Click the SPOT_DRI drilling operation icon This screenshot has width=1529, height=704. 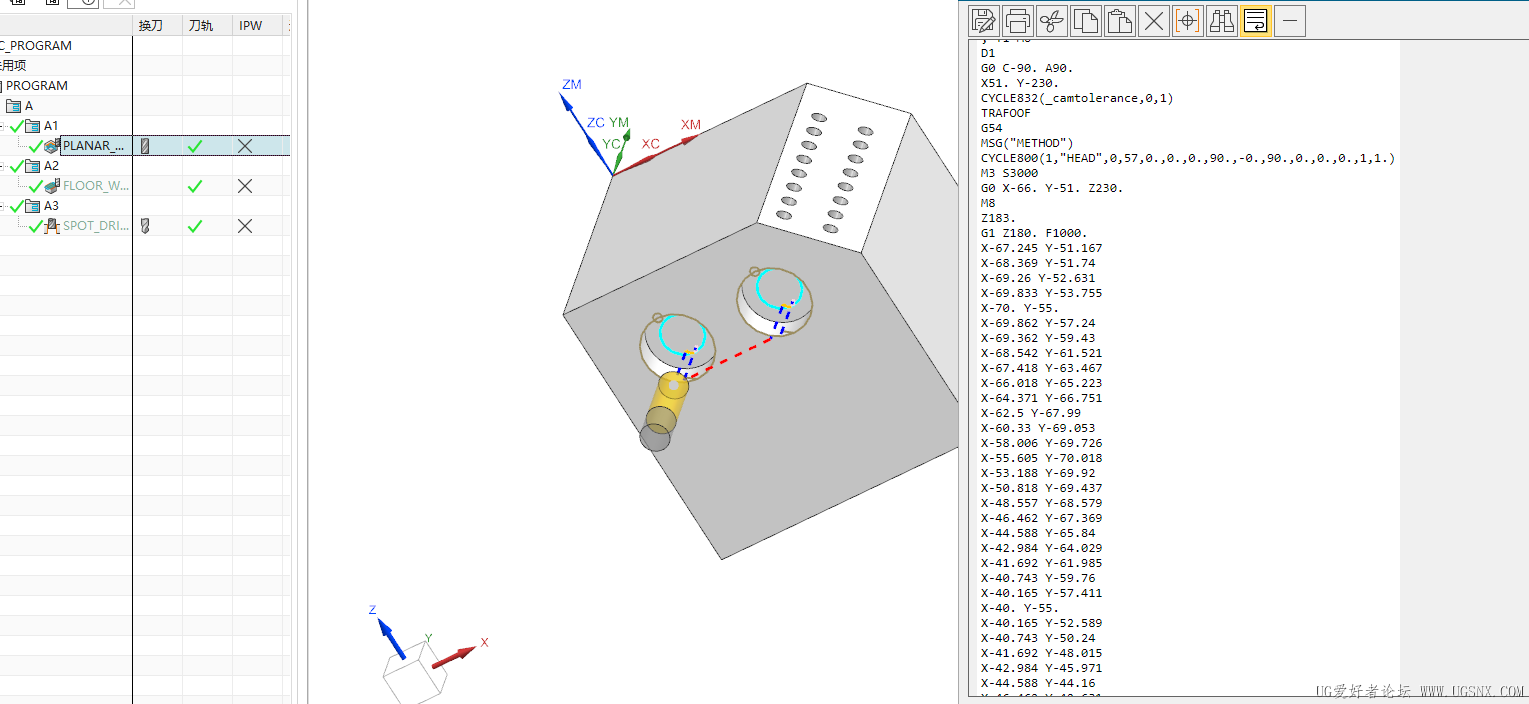(53, 226)
